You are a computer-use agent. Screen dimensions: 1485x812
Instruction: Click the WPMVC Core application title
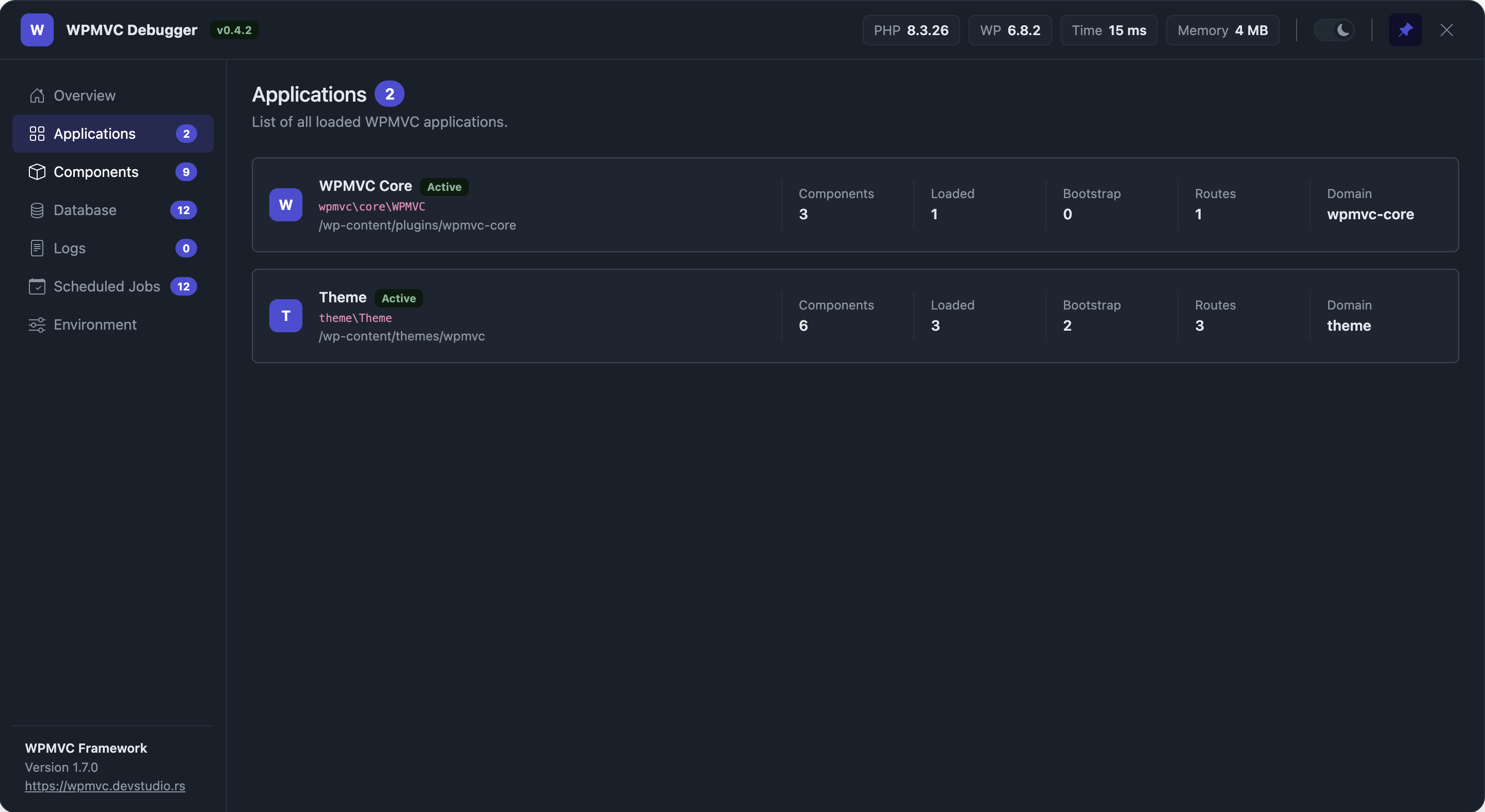(x=365, y=186)
